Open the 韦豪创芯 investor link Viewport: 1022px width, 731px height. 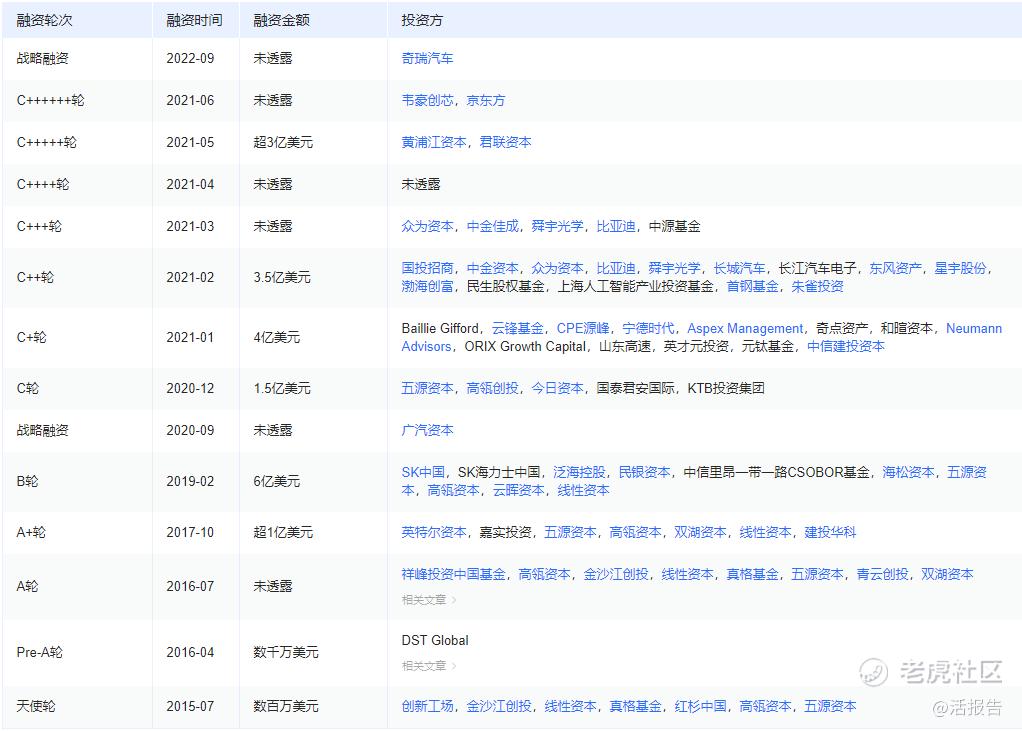(427, 100)
